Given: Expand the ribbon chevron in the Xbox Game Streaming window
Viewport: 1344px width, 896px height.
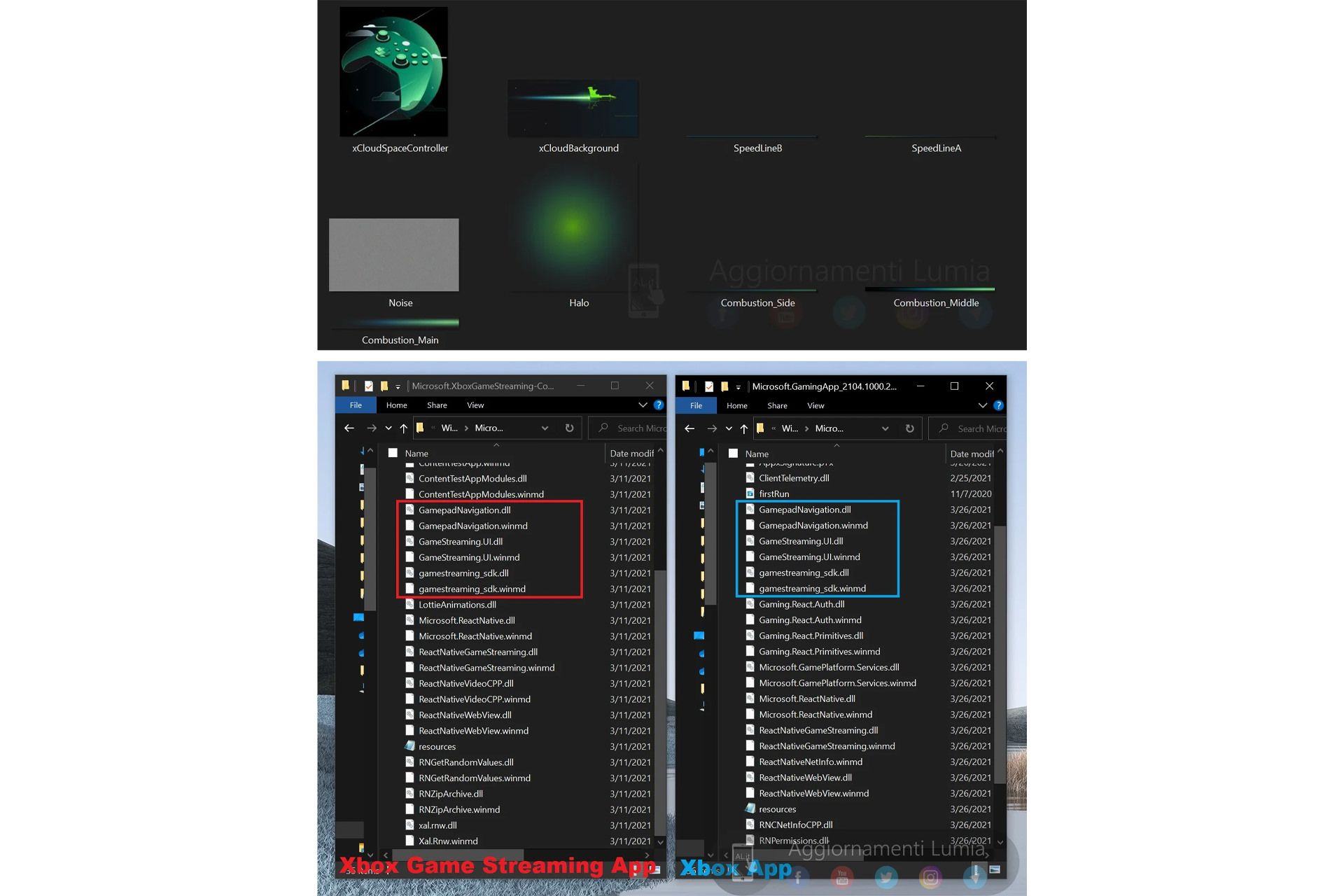Looking at the screenshot, I should [642, 405].
